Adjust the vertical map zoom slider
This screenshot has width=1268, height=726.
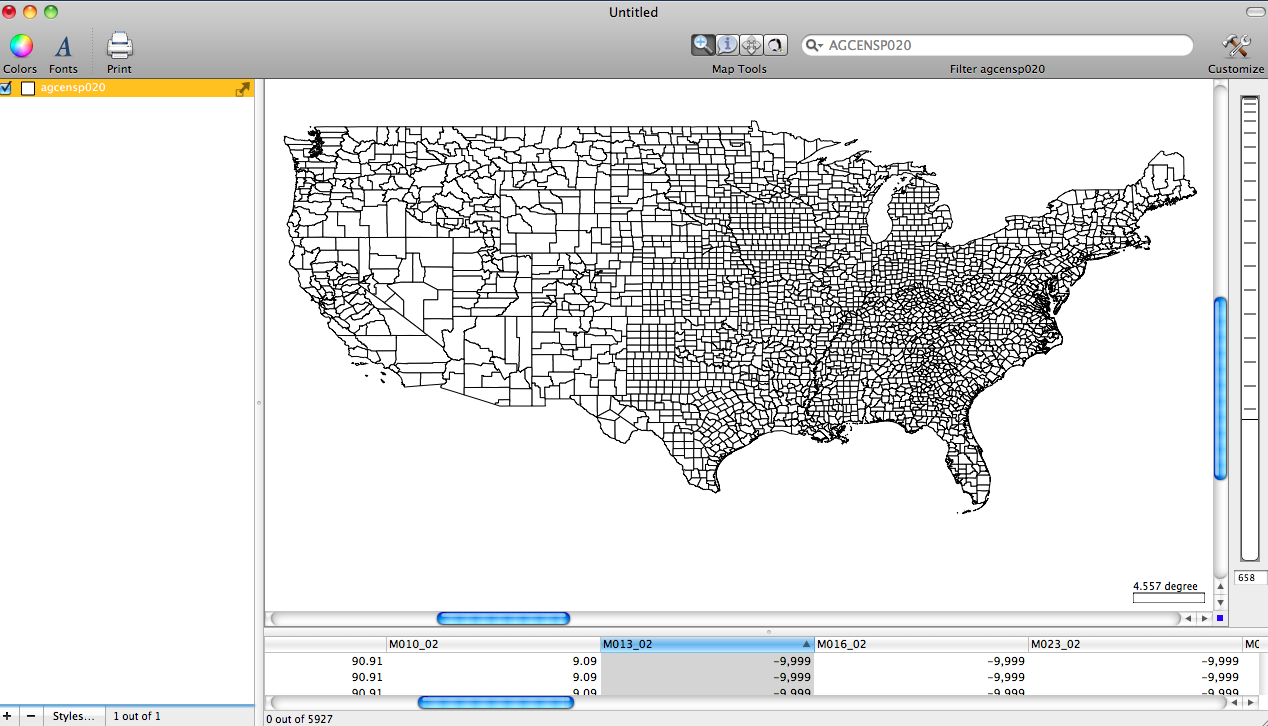[x=1220, y=385]
